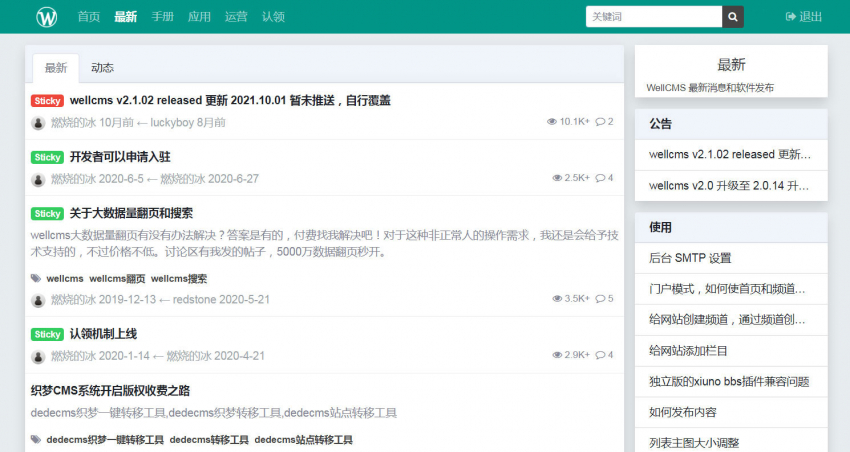The image size is (850, 452).
Task: Click the dedecms织梦一键转移工具 tag
Action: [105, 440]
